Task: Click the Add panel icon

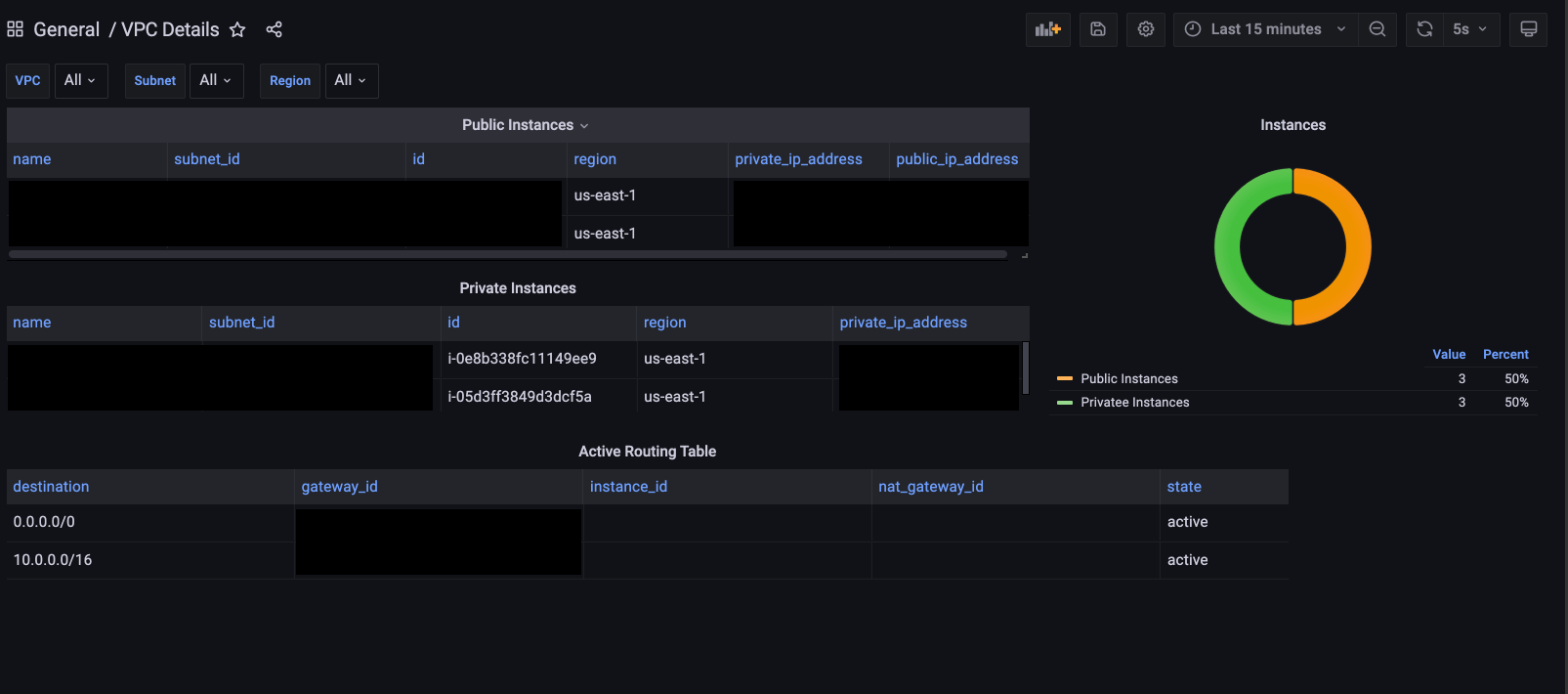Action: point(1048,29)
